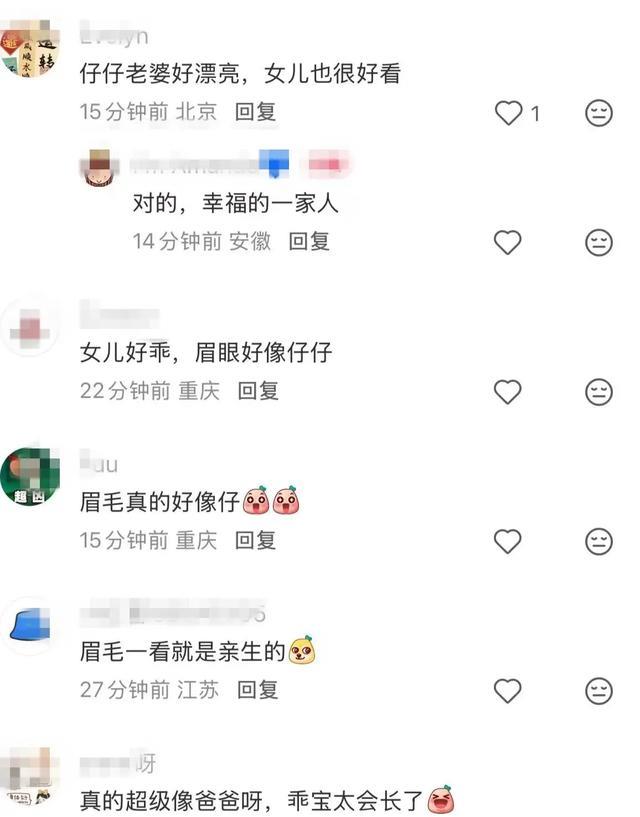Open the avatar of the 北京 commenter
This screenshot has width=640, height=817.
(29, 48)
